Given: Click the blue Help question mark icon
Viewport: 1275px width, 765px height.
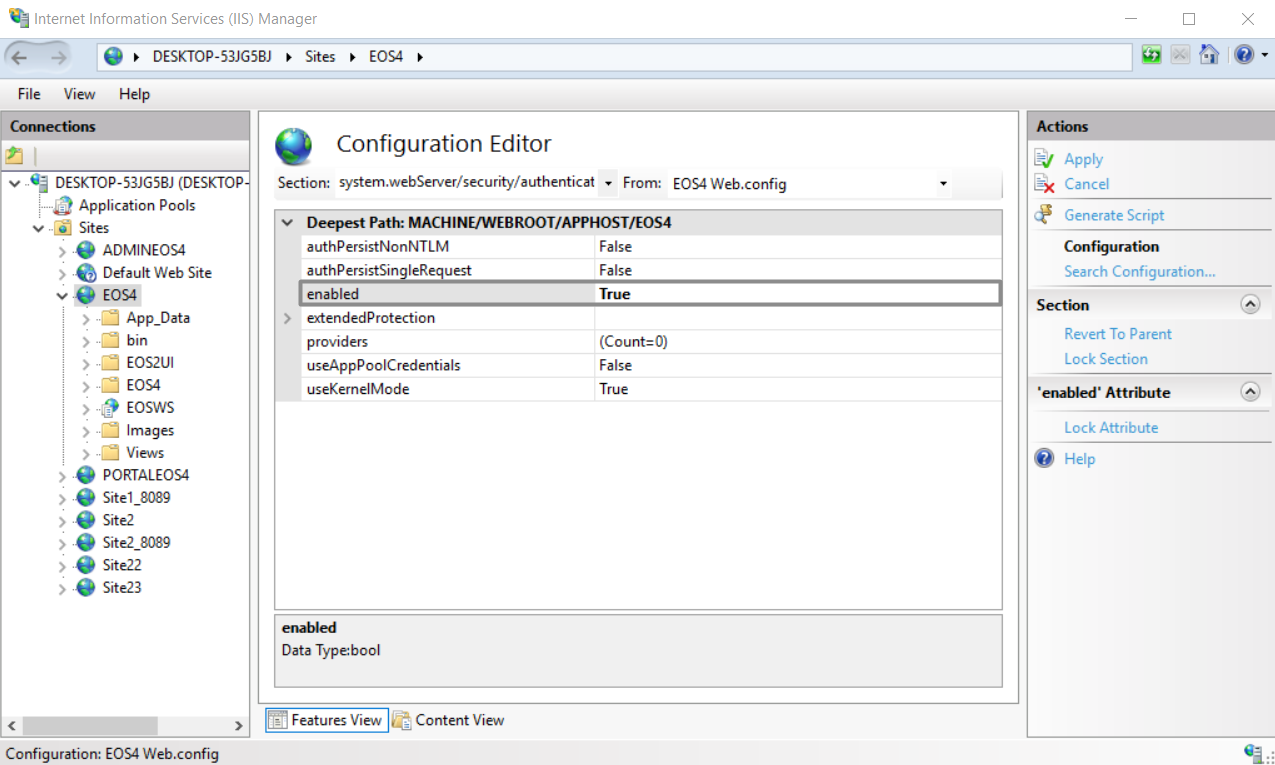Looking at the screenshot, I should pos(1044,459).
